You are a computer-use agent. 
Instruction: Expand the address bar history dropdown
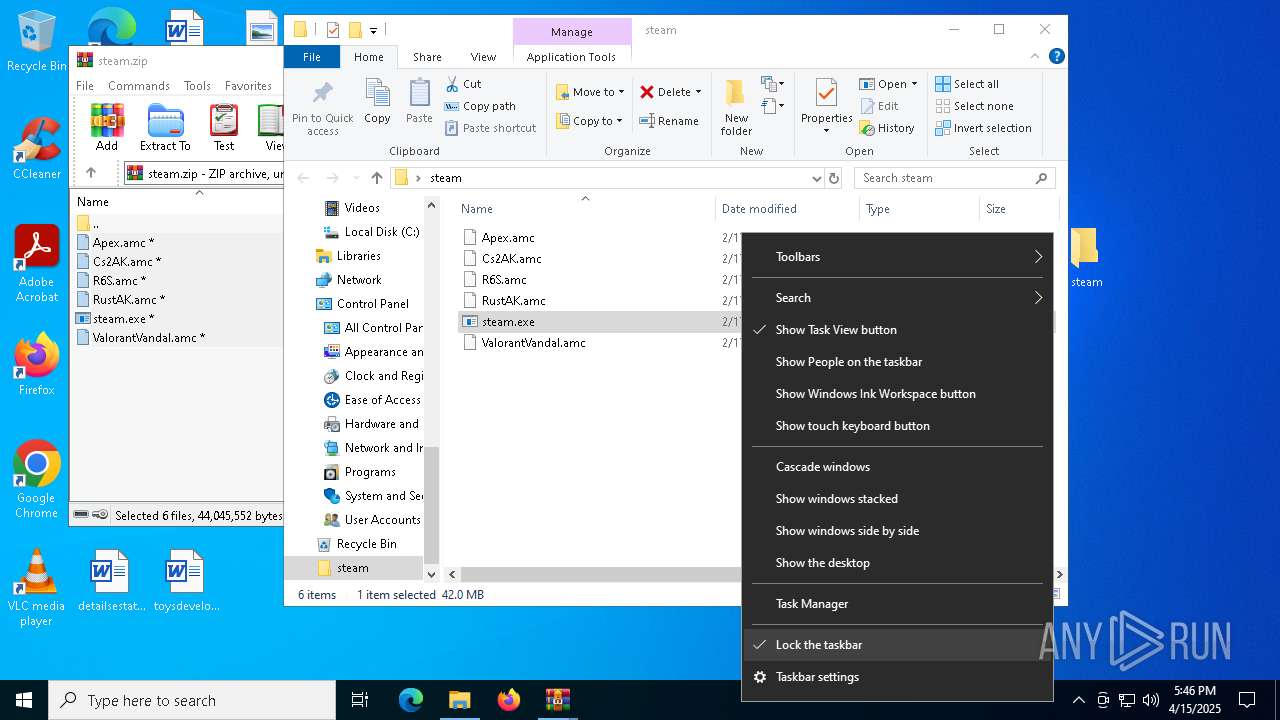pyautogui.click(x=817, y=178)
